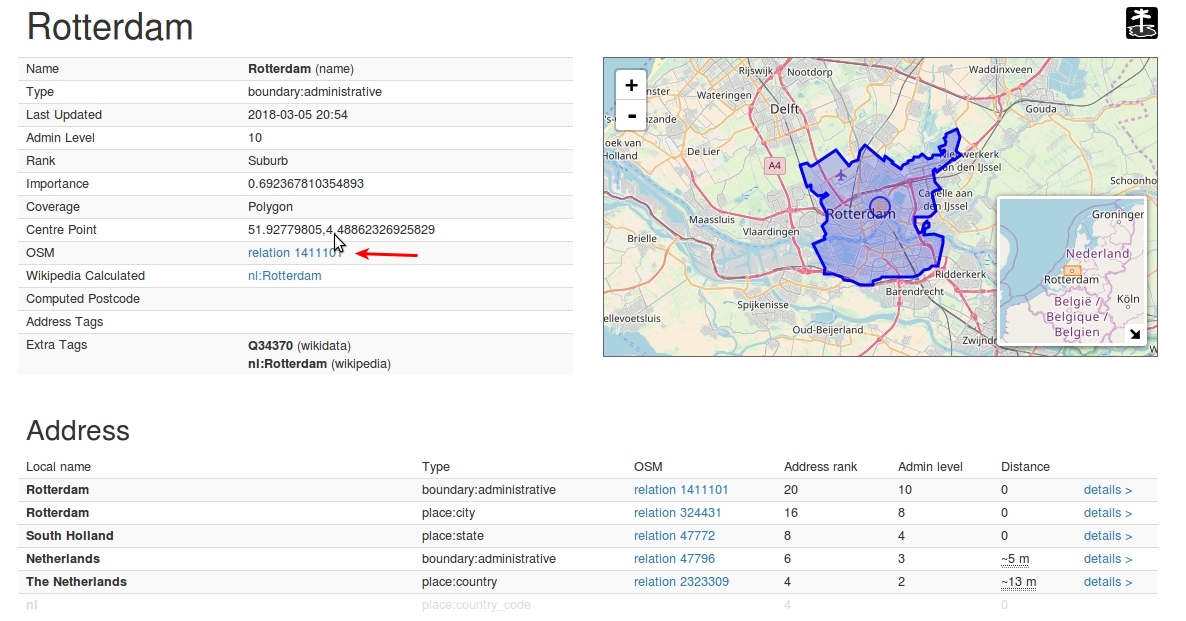1186x621 pixels.
Task: Click the Barendrecht label on the map
Action: pyautogui.click(x=914, y=291)
